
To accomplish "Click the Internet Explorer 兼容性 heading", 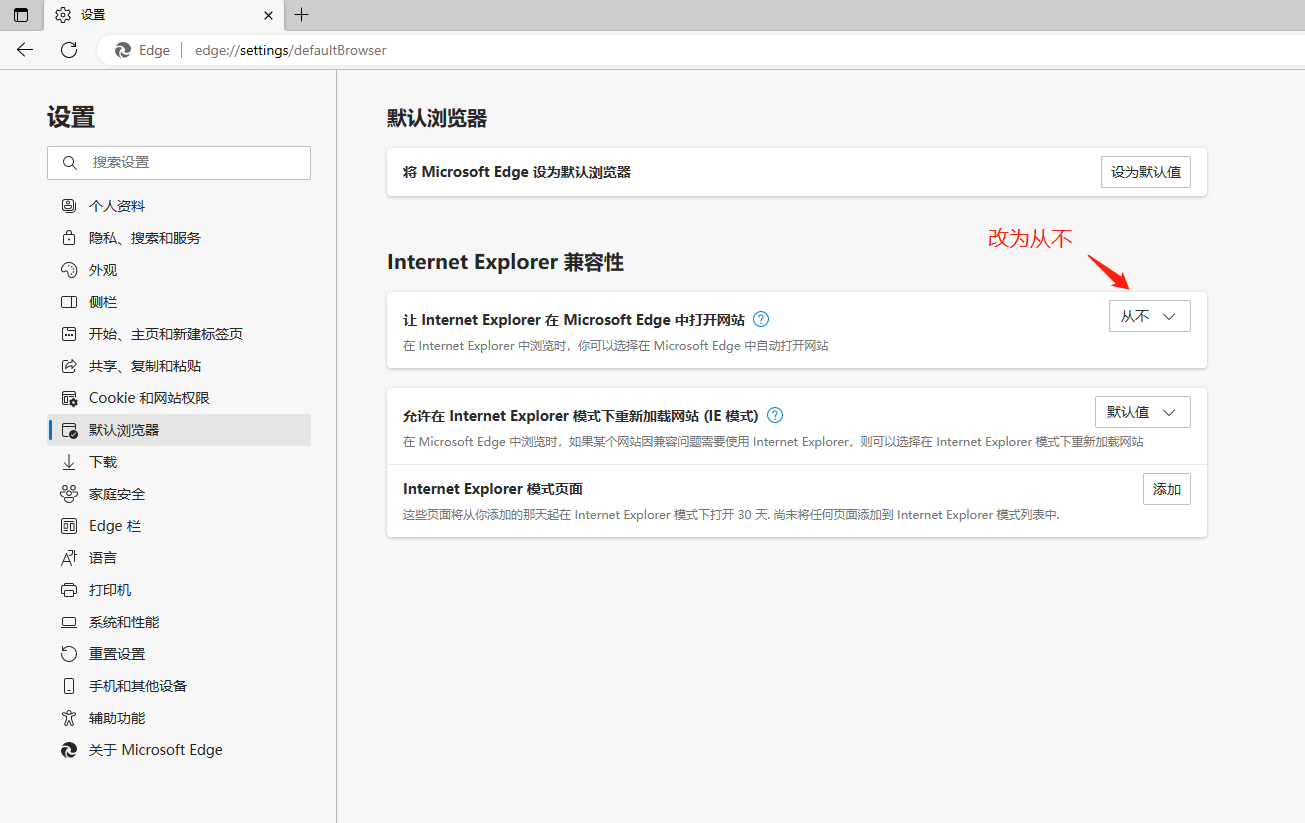I will click(505, 262).
